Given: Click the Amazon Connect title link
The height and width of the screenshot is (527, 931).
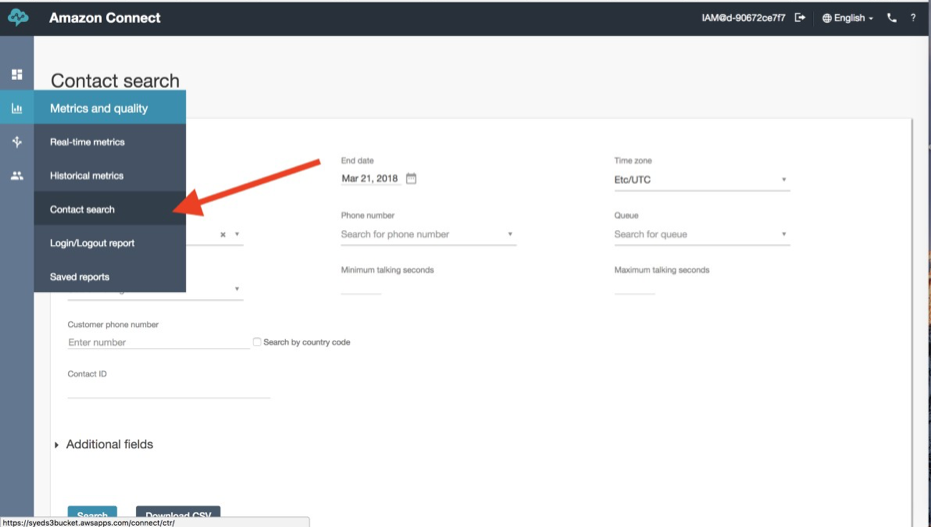Looking at the screenshot, I should point(104,18).
